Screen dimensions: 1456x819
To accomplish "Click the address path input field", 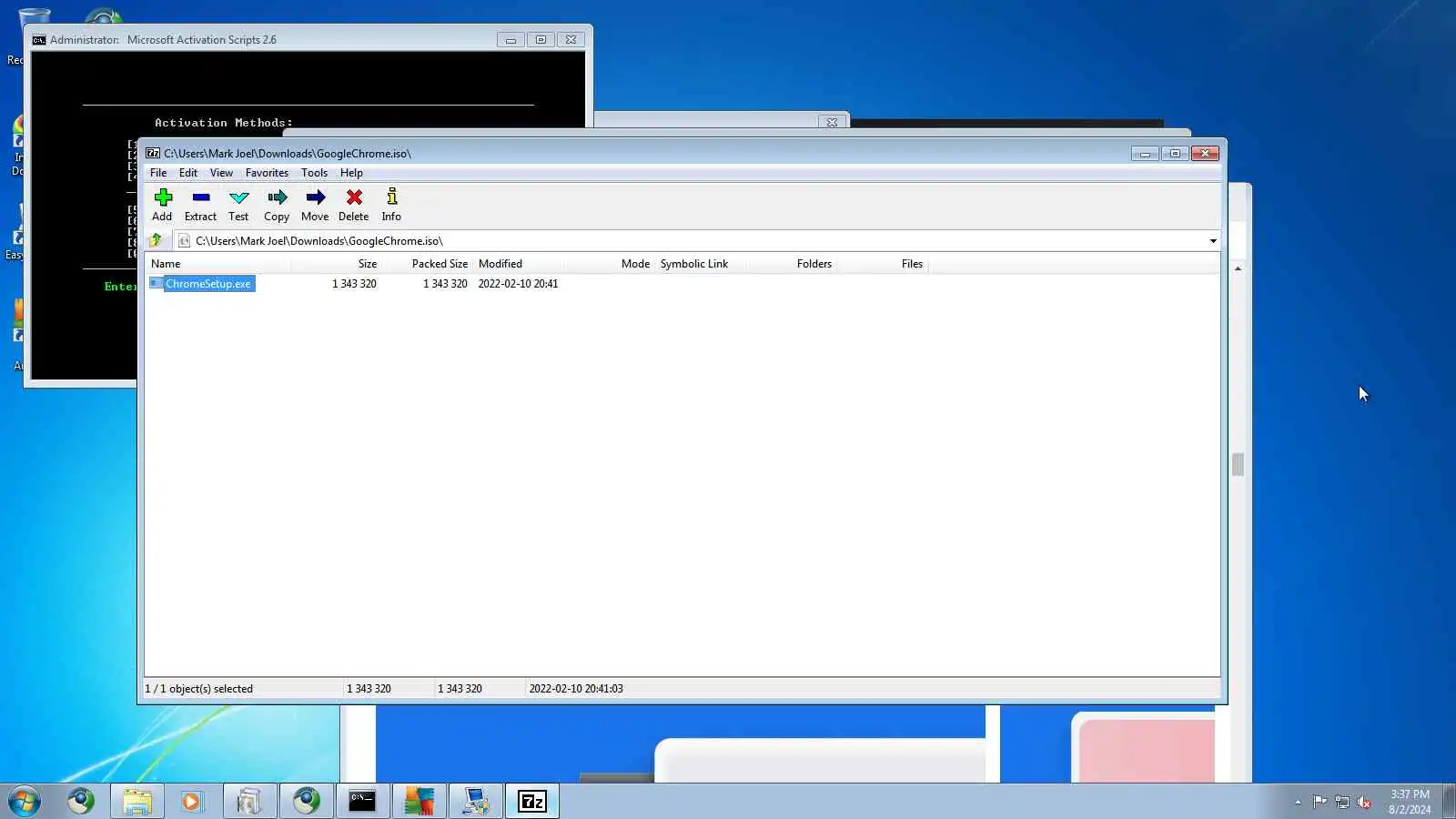I will click(x=698, y=241).
